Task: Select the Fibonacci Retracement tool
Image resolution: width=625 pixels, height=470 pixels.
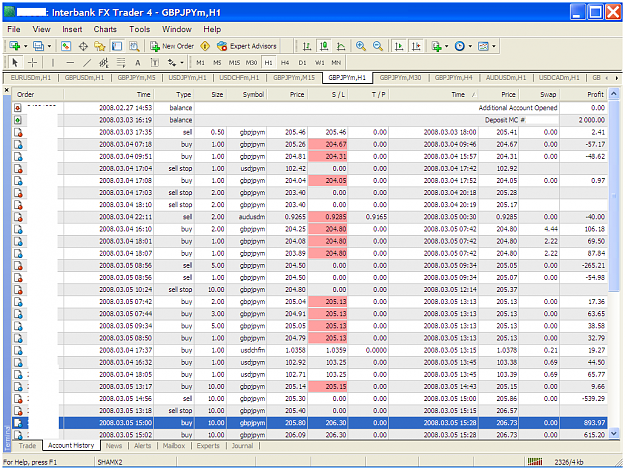Action: click(121, 63)
